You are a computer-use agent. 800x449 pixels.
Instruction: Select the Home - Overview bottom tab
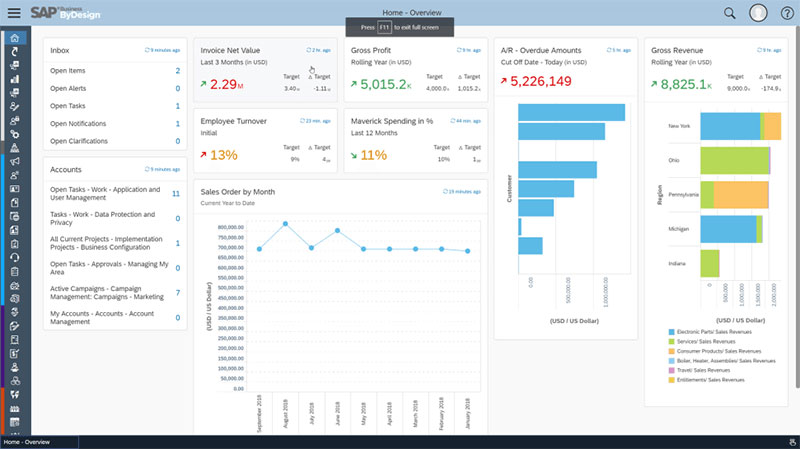click(40, 442)
